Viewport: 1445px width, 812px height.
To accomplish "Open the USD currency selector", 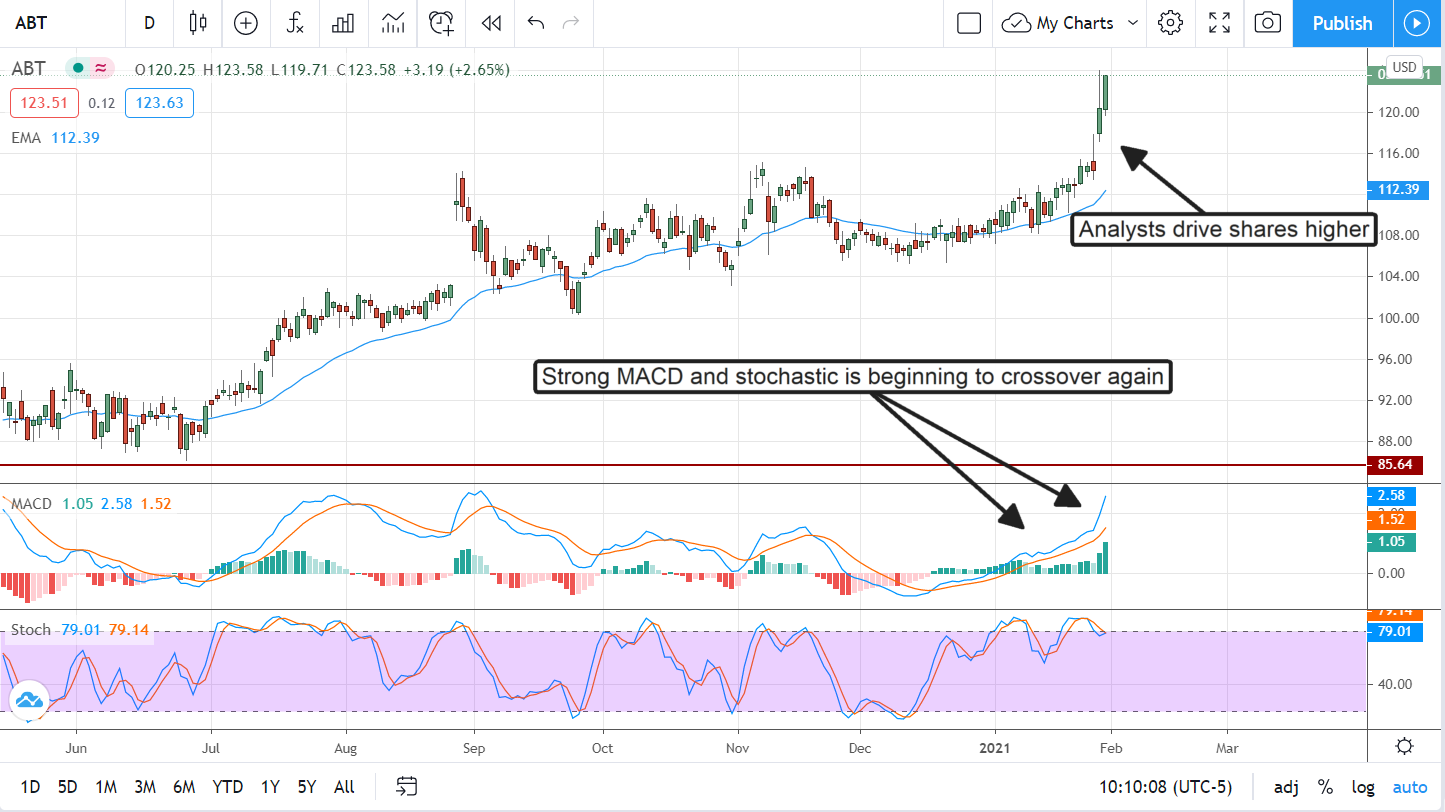I will [1405, 67].
